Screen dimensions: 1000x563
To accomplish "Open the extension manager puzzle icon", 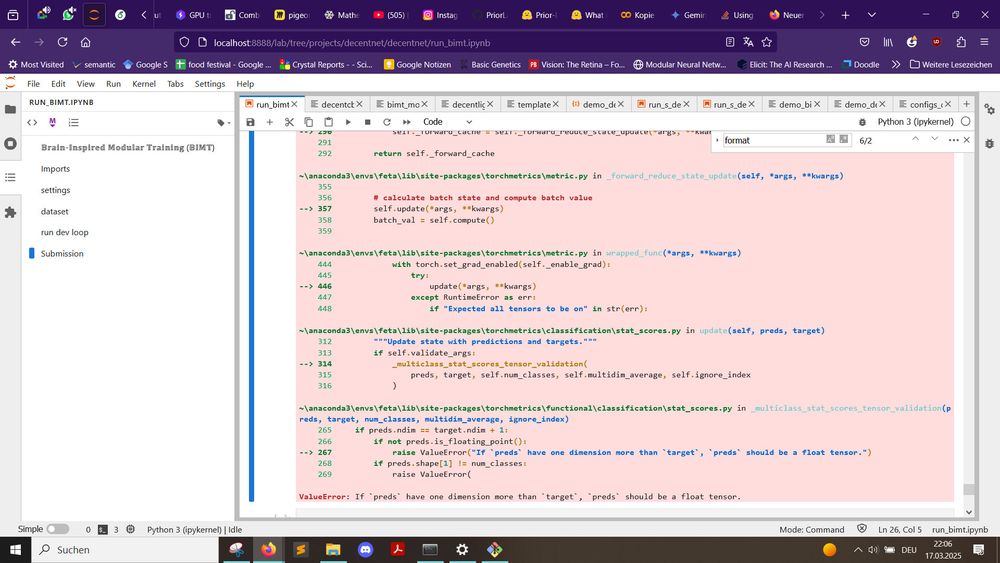I will 10,212.
